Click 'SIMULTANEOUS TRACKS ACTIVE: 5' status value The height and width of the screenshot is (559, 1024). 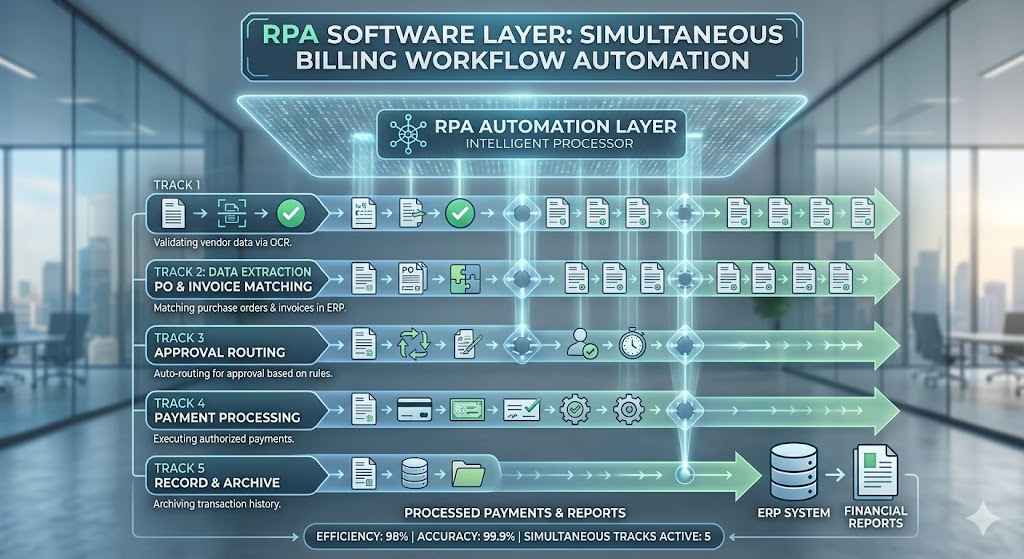[617, 537]
